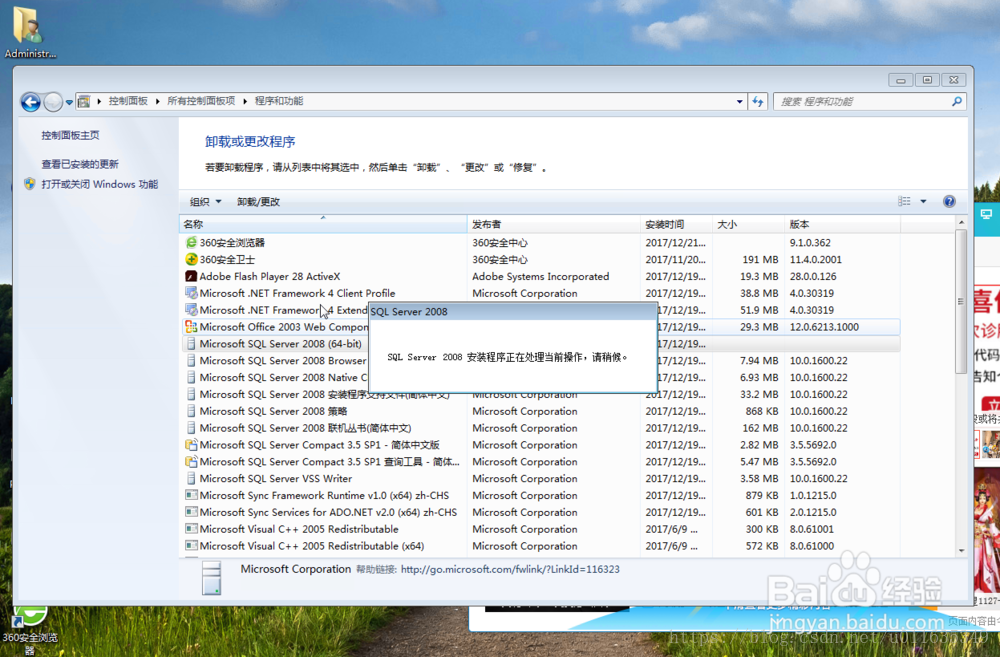Click SQL Server Compact 3.5 SP1 简体中文版 icon
Viewport: 1000px width, 657px height.
coord(191,445)
